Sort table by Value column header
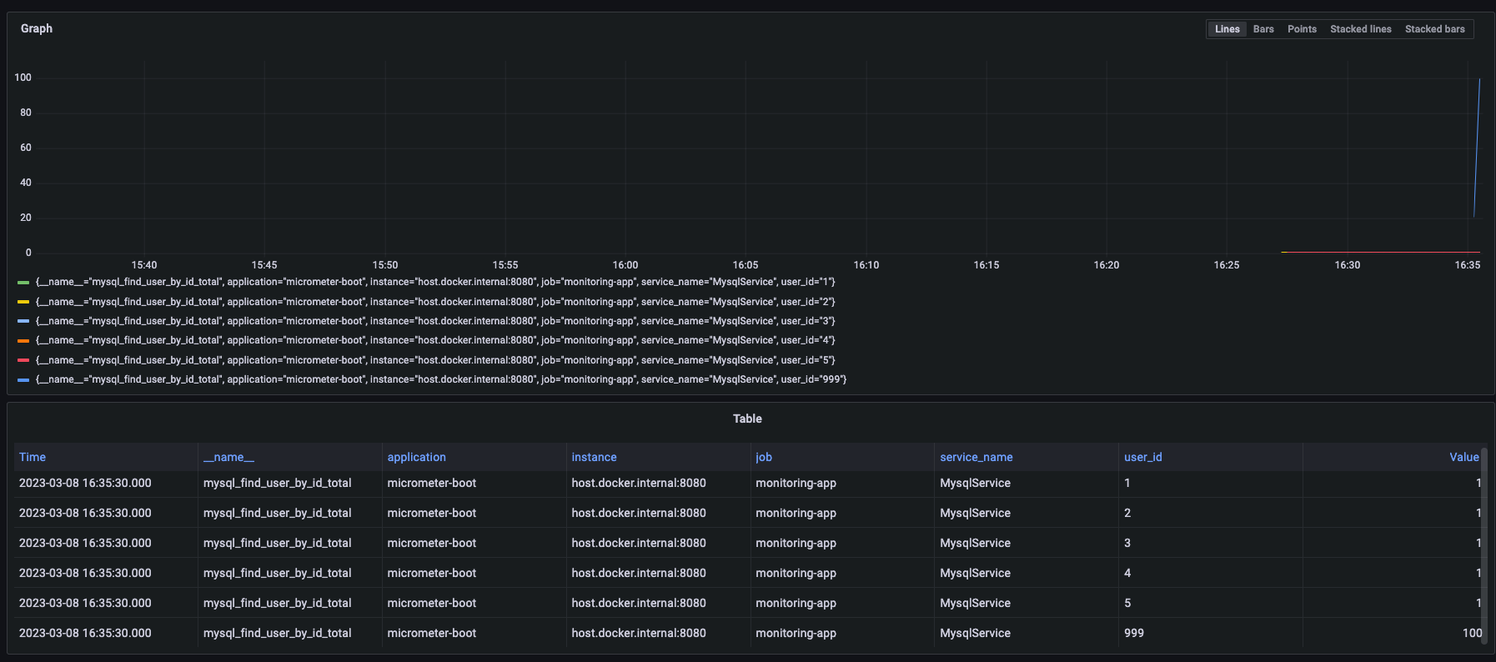Screen dimensions: 1496x662 coord(1464,457)
